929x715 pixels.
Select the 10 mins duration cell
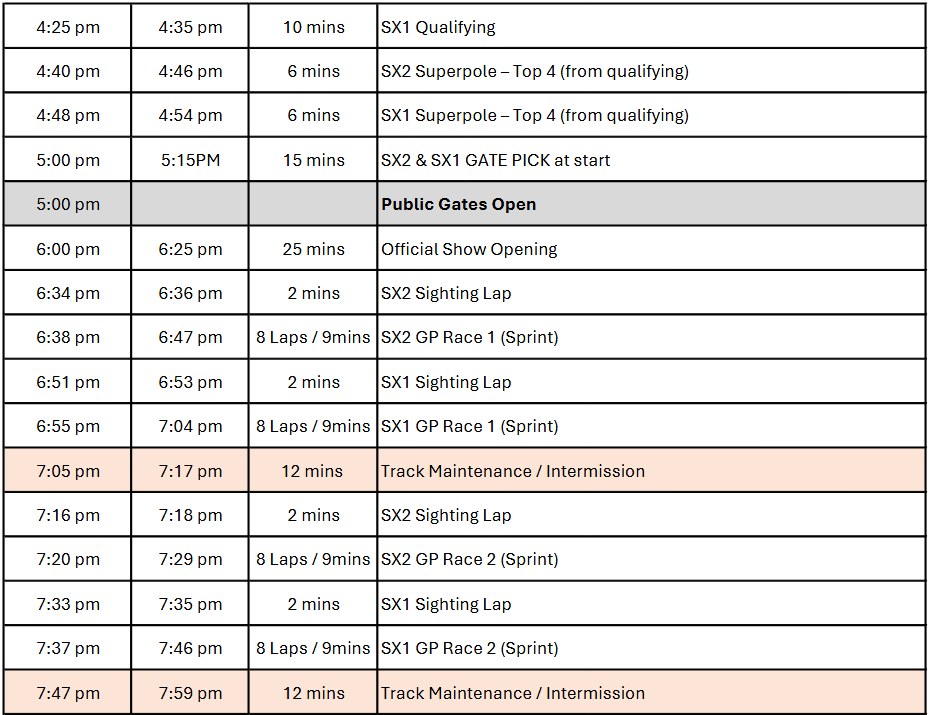tap(313, 27)
